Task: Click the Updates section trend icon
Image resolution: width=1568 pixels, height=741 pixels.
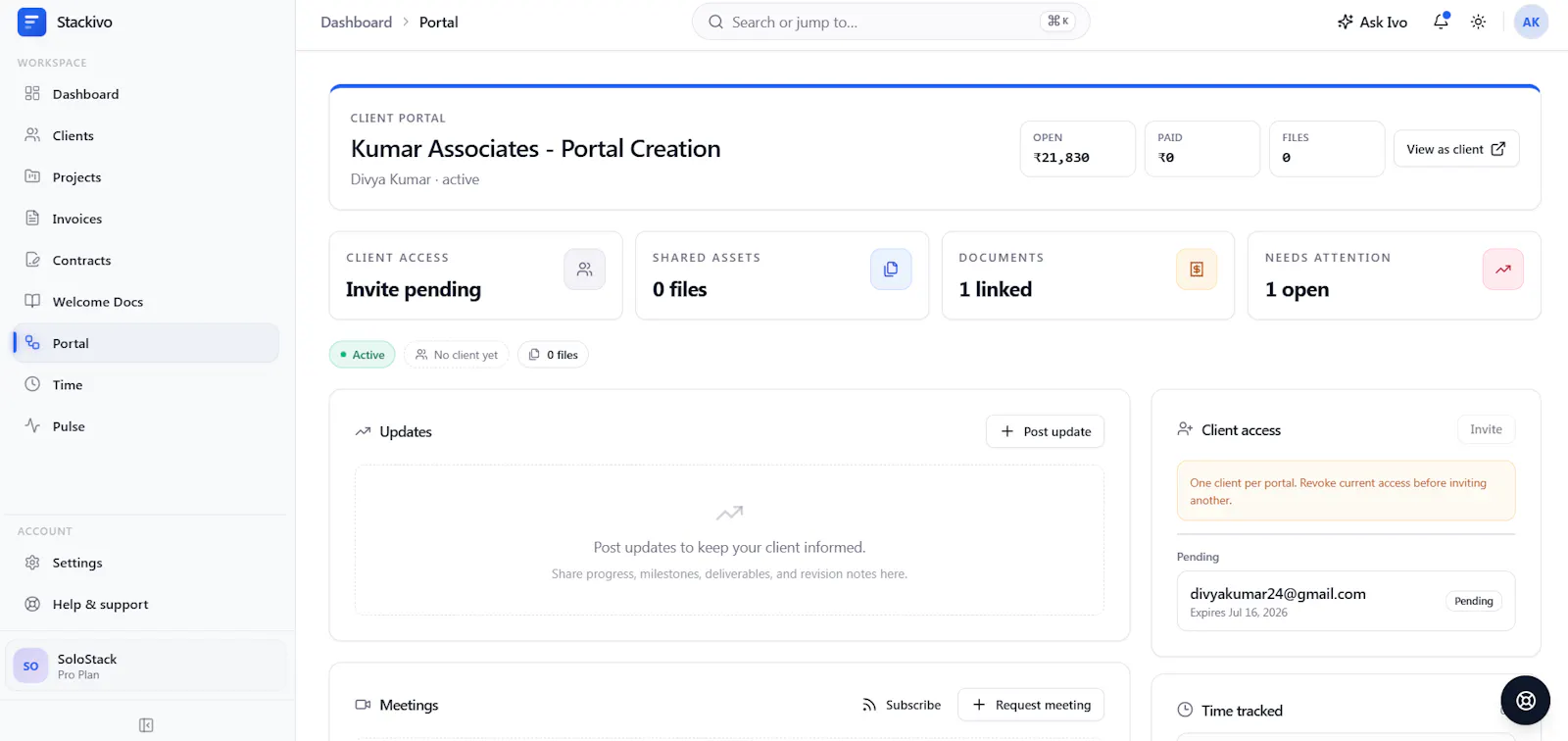Action: click(363, 431)
